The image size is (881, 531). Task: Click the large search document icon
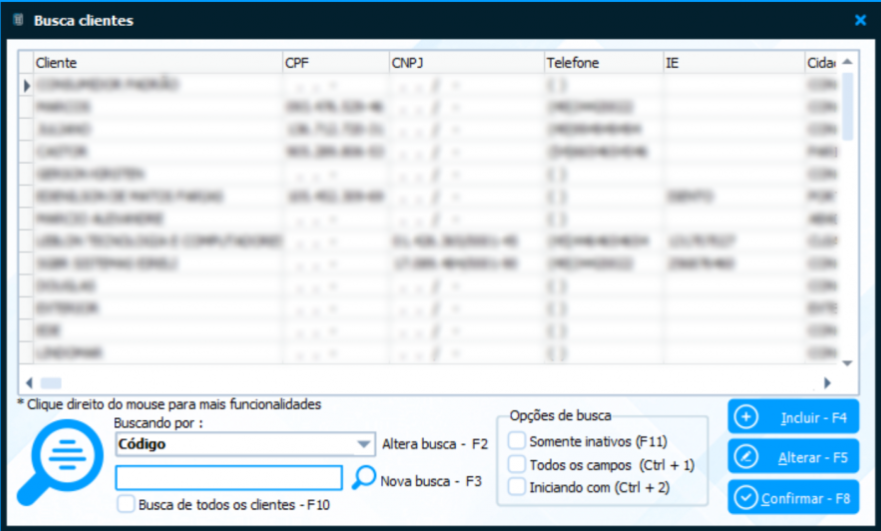coord(59,462)
